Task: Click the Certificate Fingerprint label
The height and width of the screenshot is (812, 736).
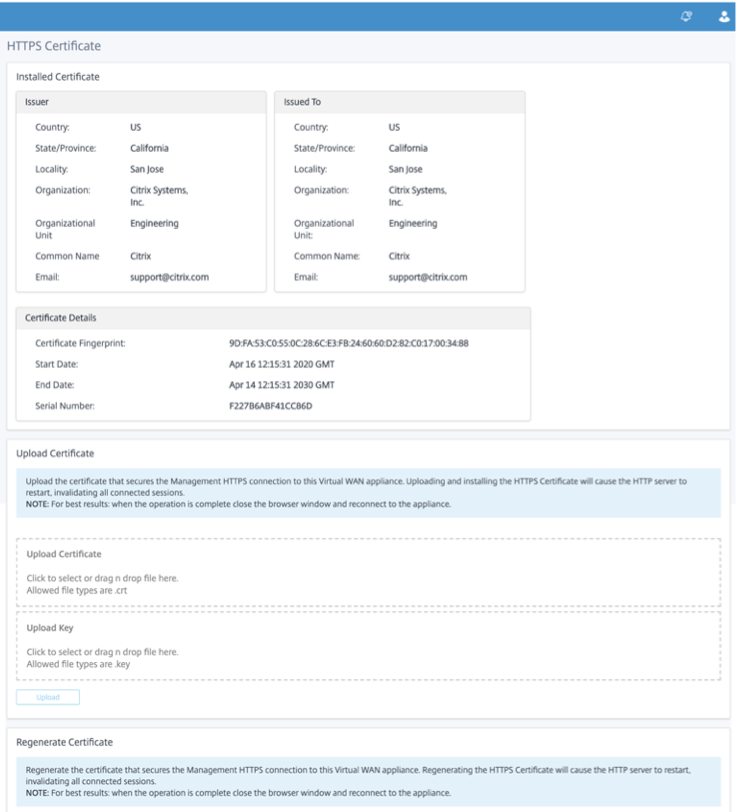Action: pos(80,343)
